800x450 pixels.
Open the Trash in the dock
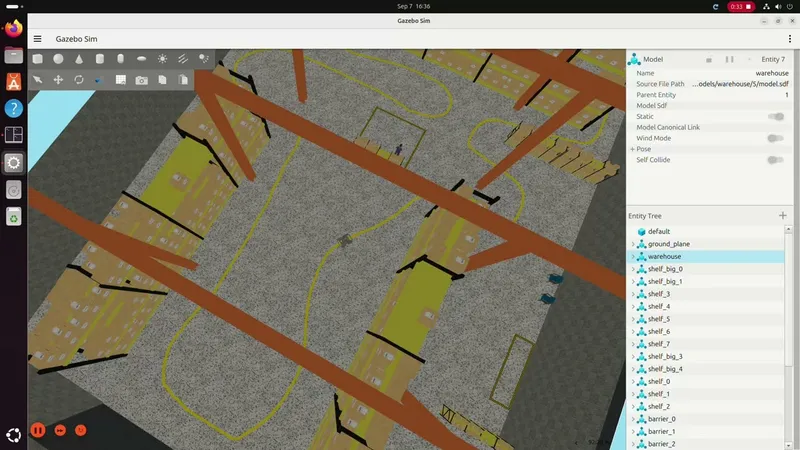14,217
